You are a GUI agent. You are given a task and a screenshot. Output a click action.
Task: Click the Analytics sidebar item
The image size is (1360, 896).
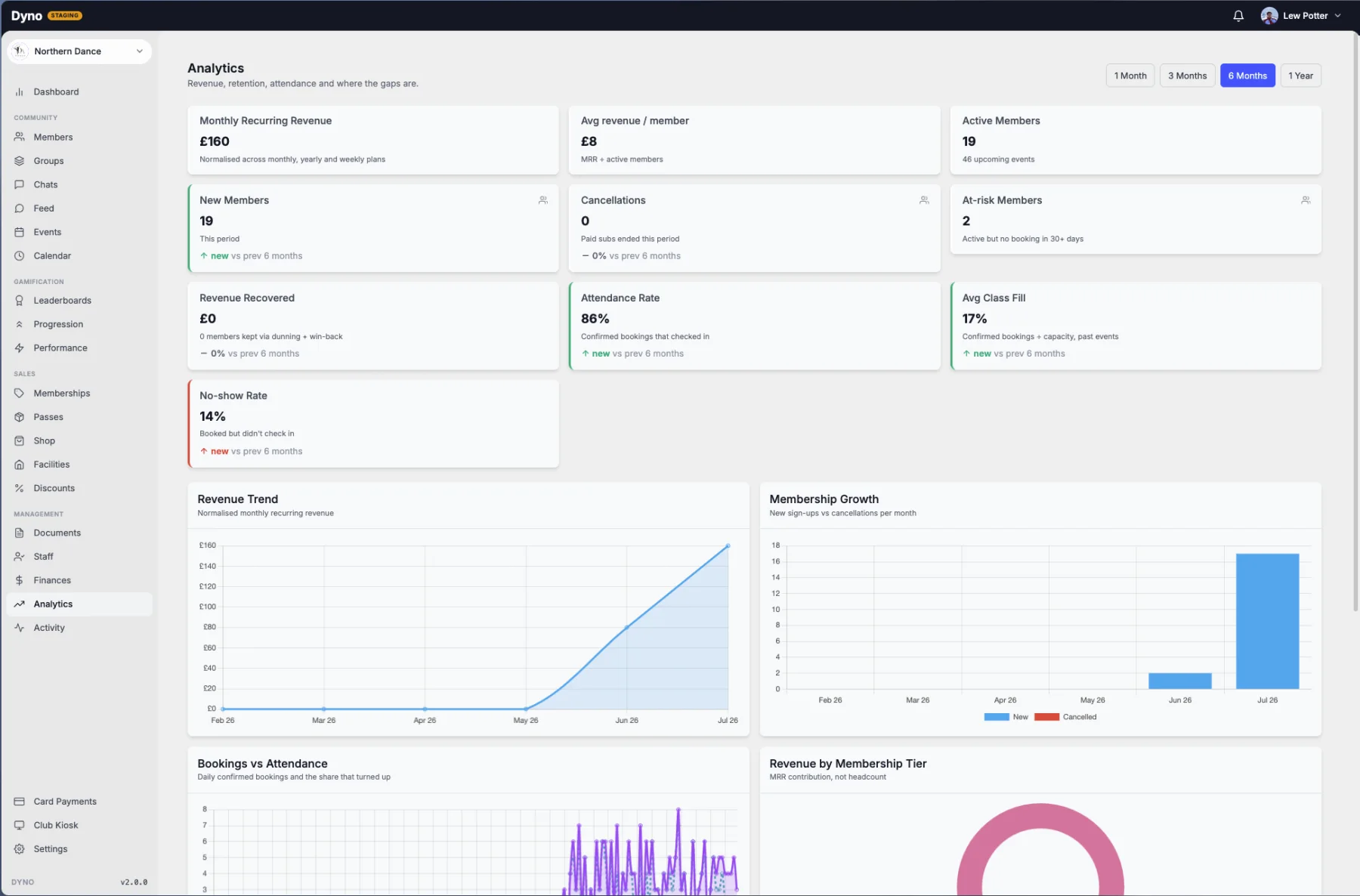pos(79,604)
